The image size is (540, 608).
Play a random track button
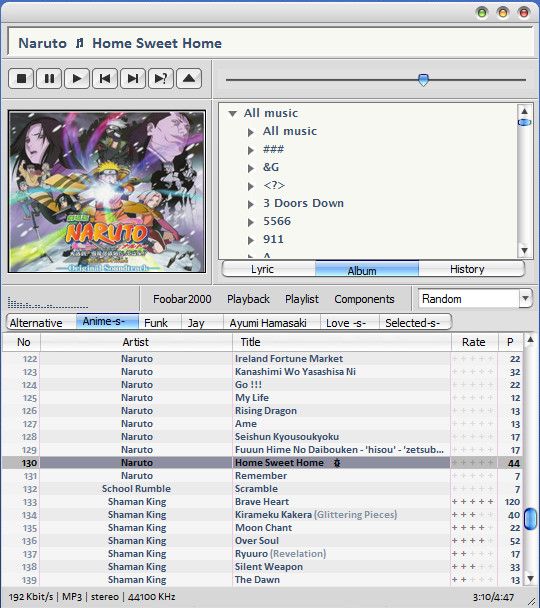click(x=161, y=79)
